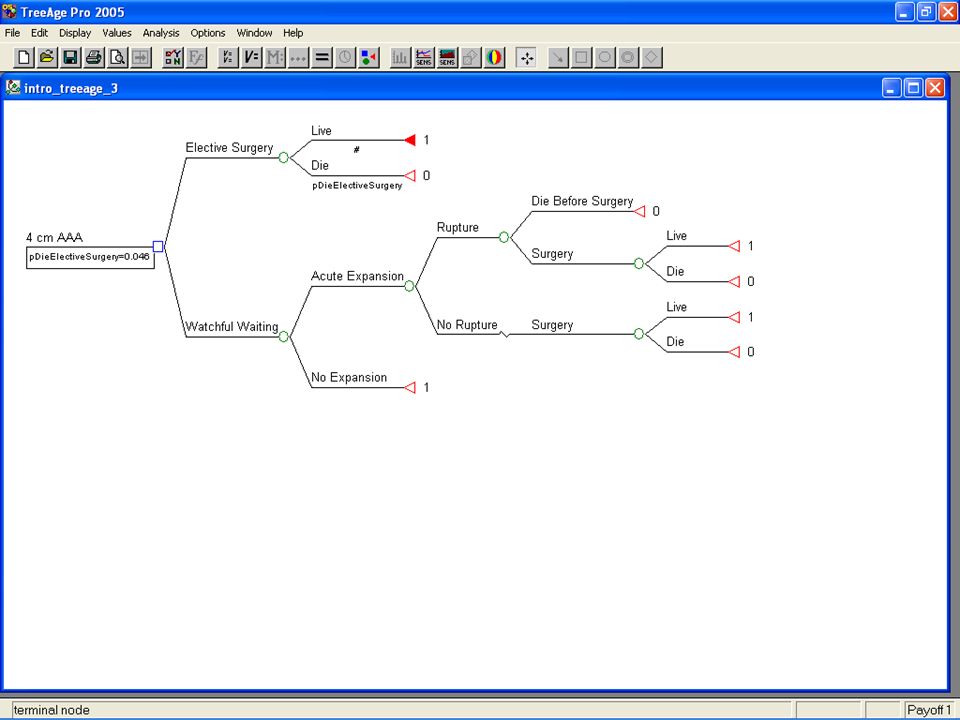Open the Window menu
Image resolution: width=960 pixels, height=720 pixels.
click(x=254, y=33)
